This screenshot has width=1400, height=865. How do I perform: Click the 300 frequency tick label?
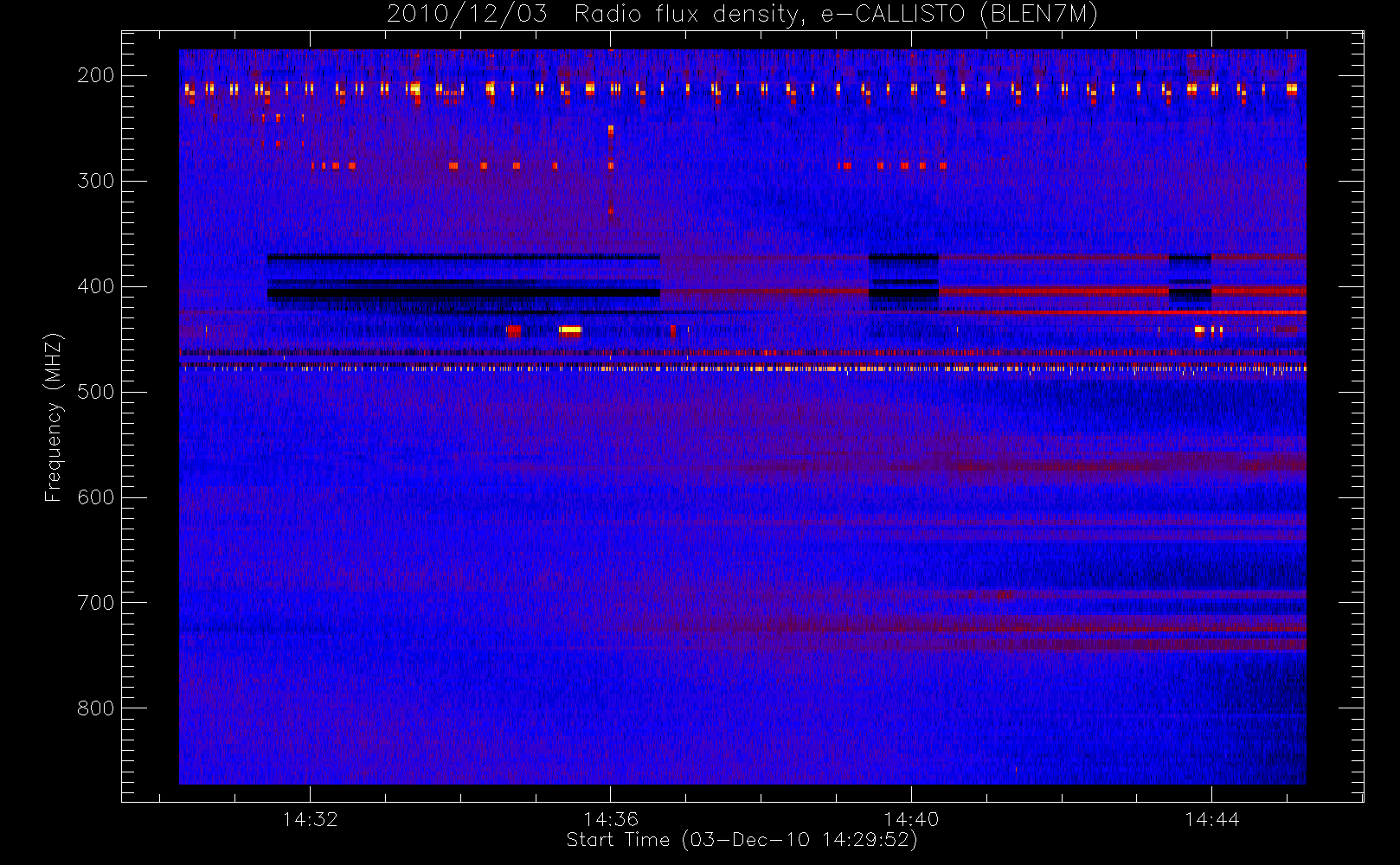pyautogui.click(x=96, y=181)
